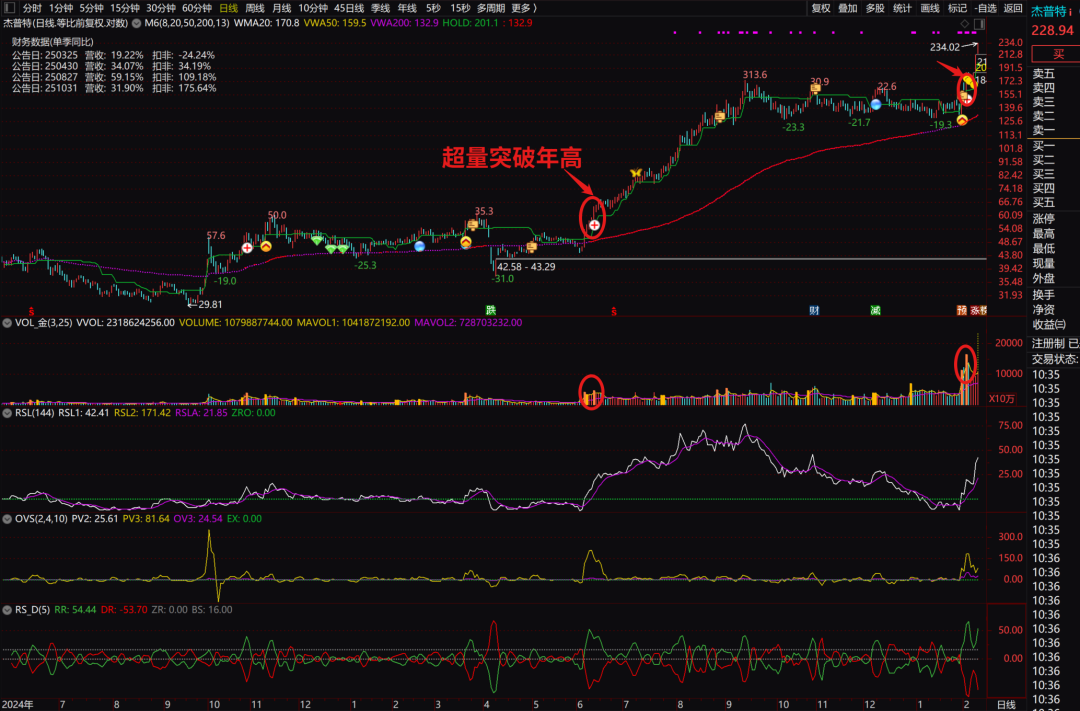Click the 统计 statistics button
Image resolution: width=1080 pixels, height=711 pixels.
pyautogui.click(x=902, y=8)
